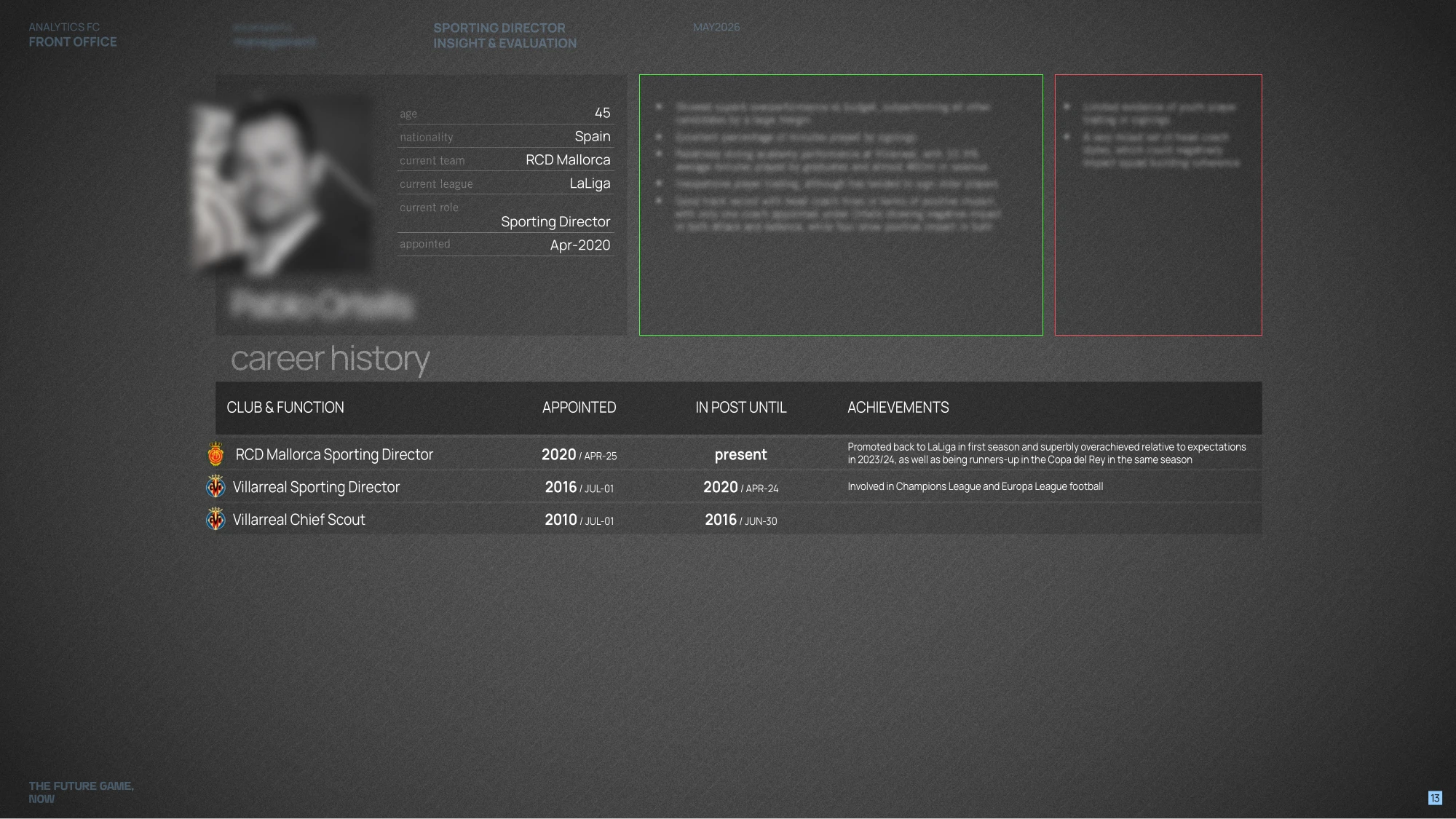This screenshot has width=1456, height=819.
Task: Select the CLUB & FUNCTION column header
Action: [285, 408]
